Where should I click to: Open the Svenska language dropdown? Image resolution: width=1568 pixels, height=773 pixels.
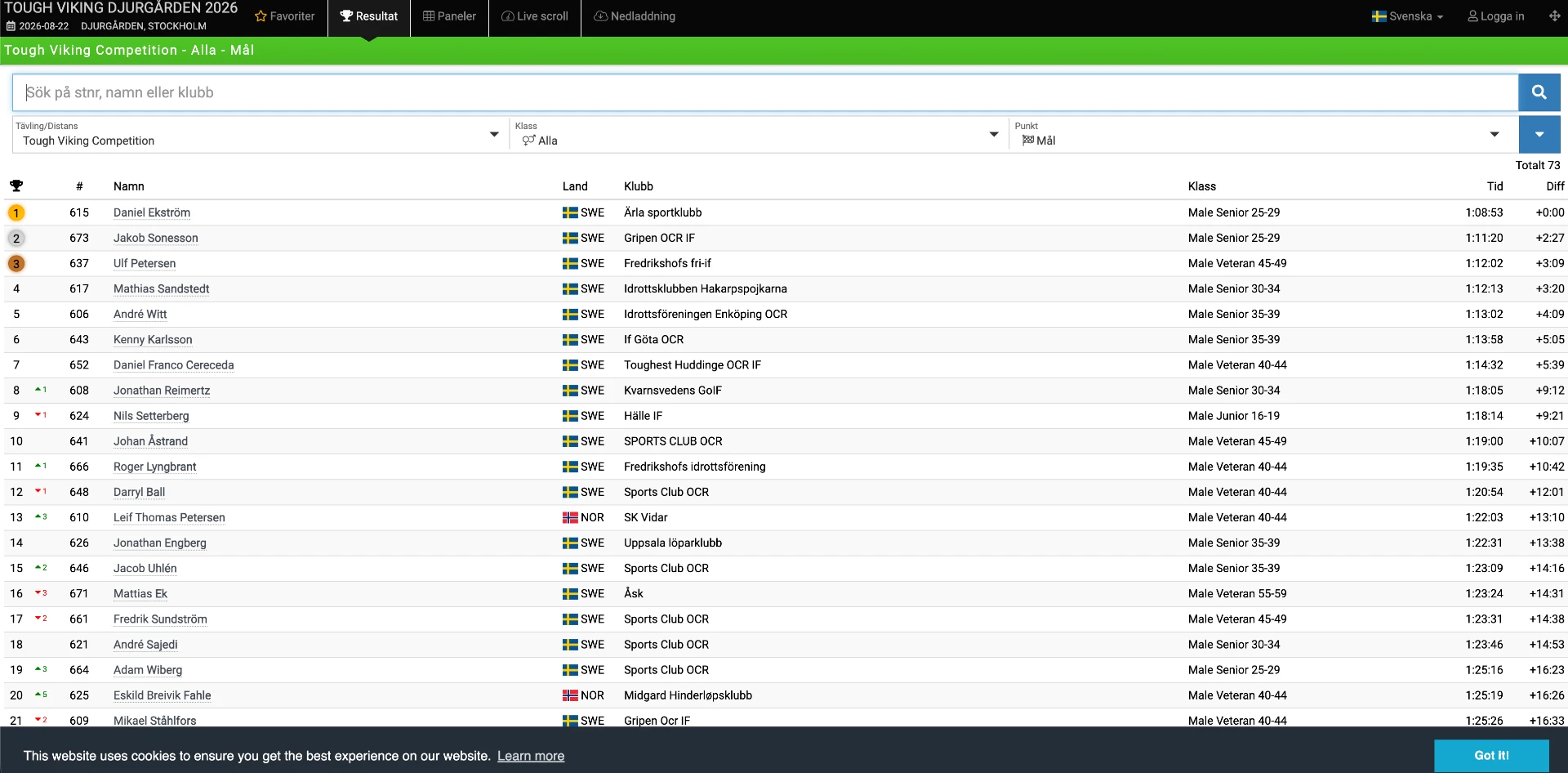(x=1408, y=16)
